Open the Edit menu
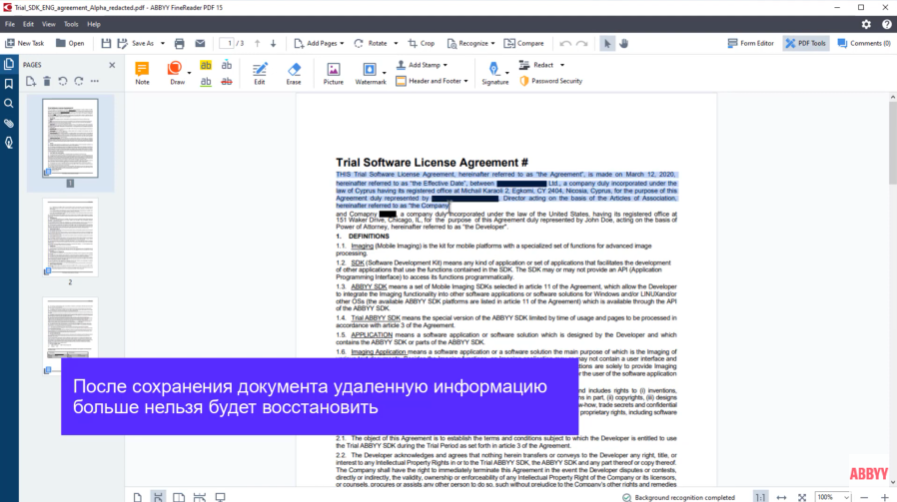Image resolution: width=897 pixels, height=502 pixels. coord(28,25)
